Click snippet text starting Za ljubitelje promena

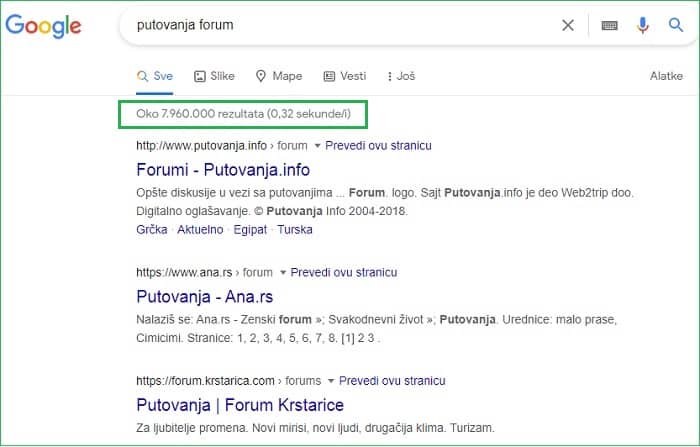[x=315, y=428]
